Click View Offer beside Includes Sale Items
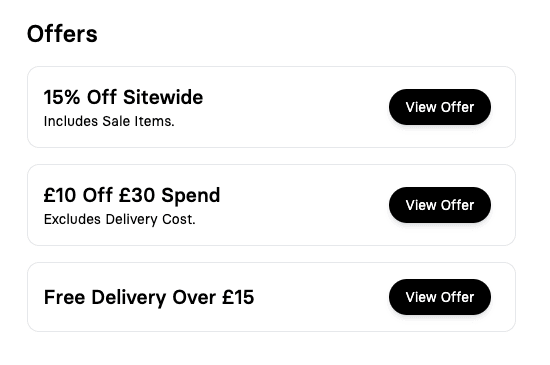550x365 pixels. pyautogui.click(x=440, y=107)
